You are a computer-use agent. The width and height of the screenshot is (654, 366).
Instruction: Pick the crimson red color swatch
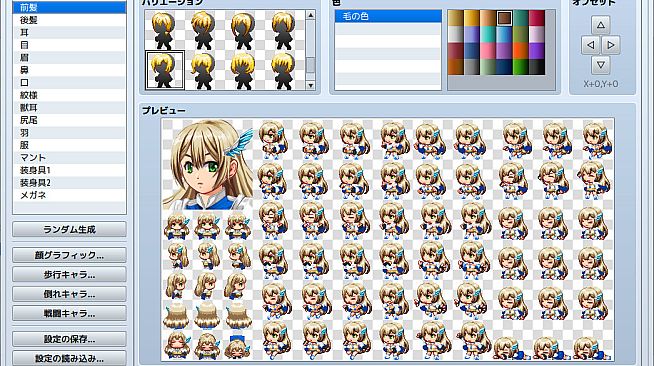click(x=537, y=18)
